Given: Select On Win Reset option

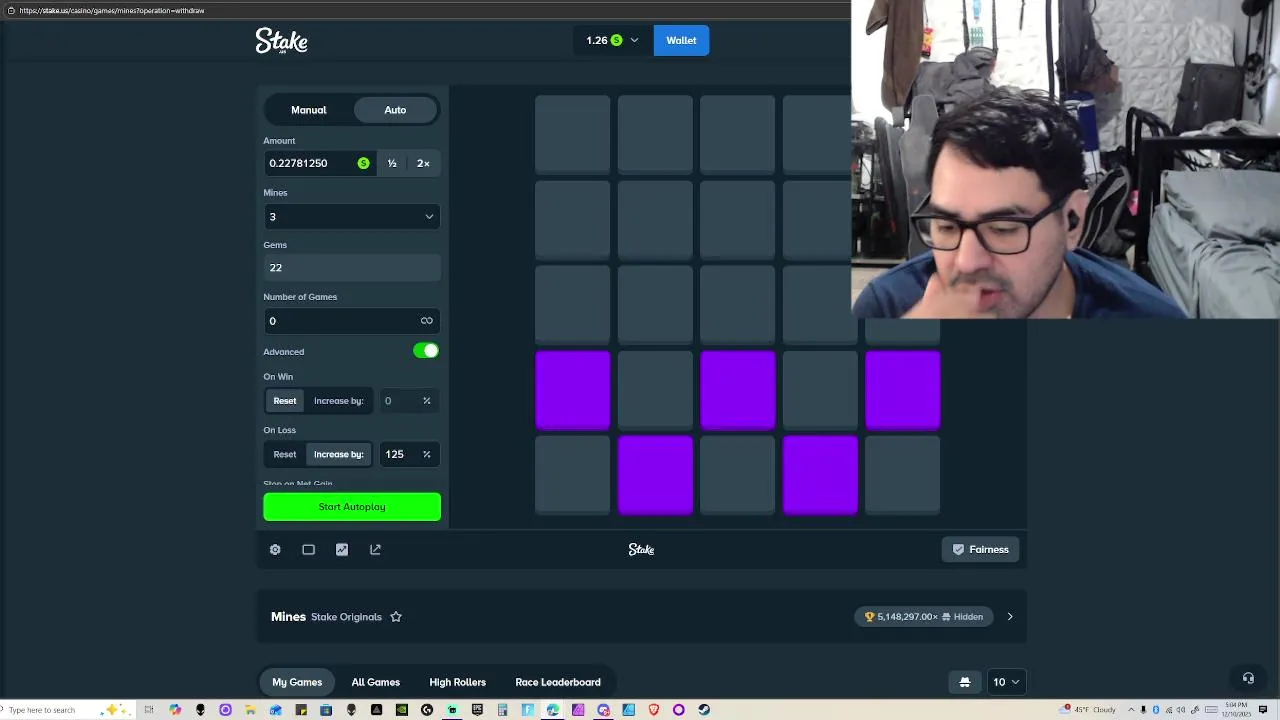Looking at the screenshot, I should (x=285, y=401).
